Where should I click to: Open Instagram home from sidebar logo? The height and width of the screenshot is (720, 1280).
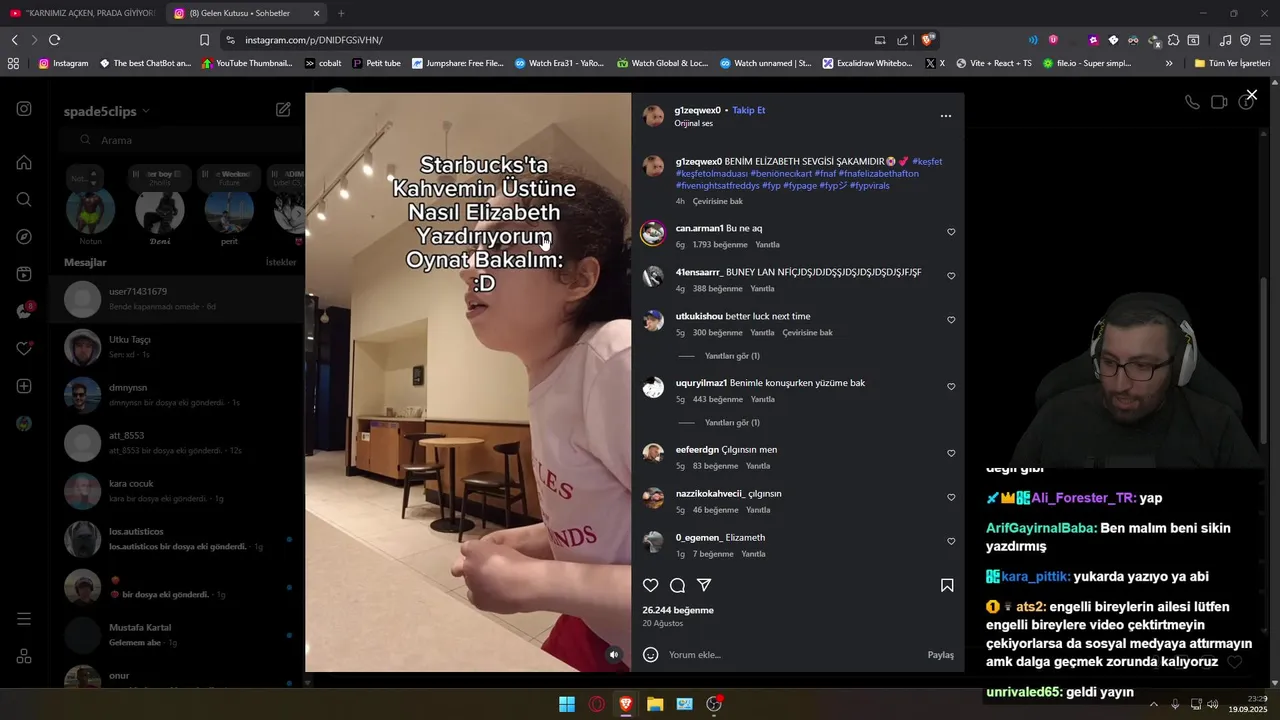click(x=24, y=109)
